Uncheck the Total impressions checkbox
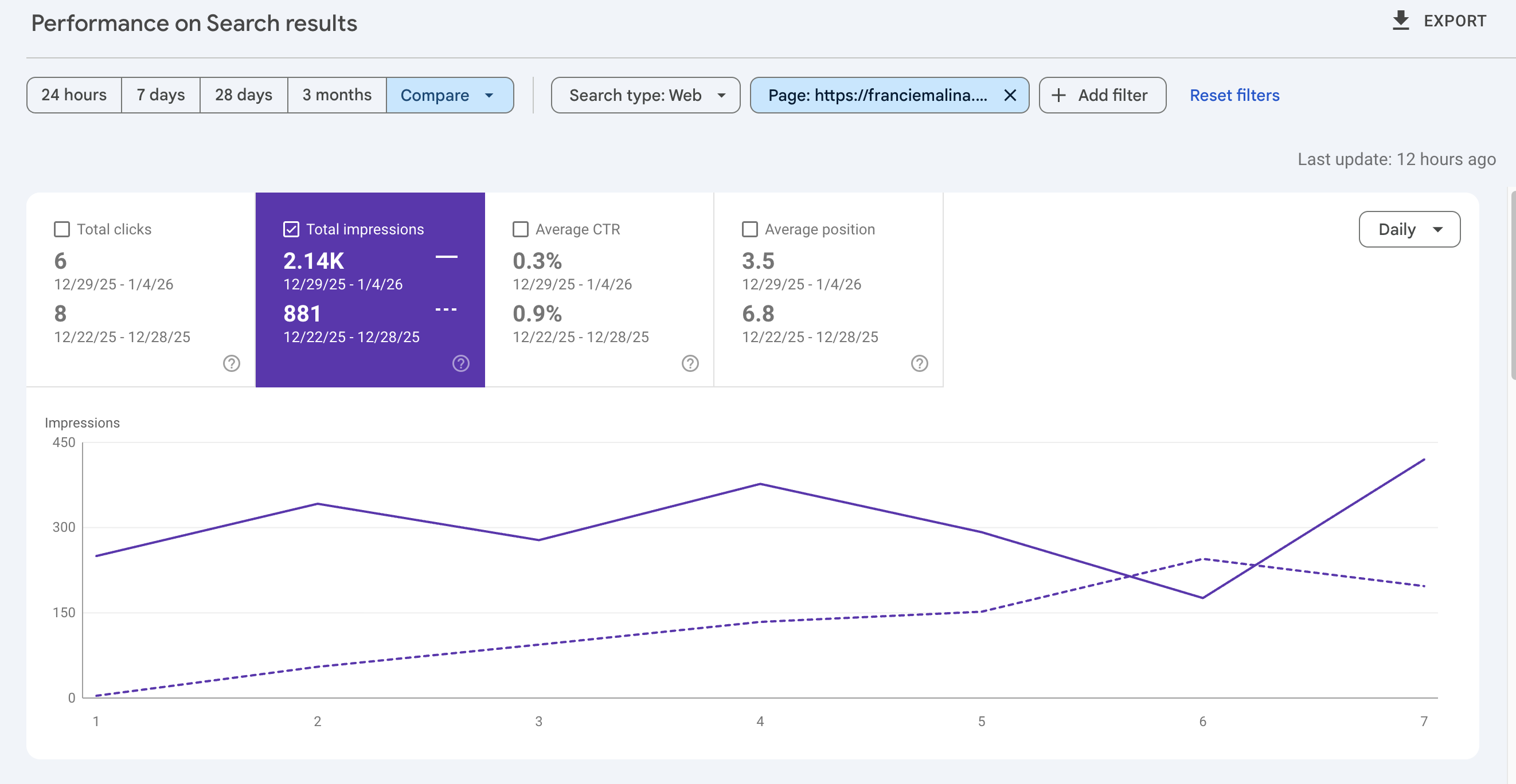 [x=291, y=229]
